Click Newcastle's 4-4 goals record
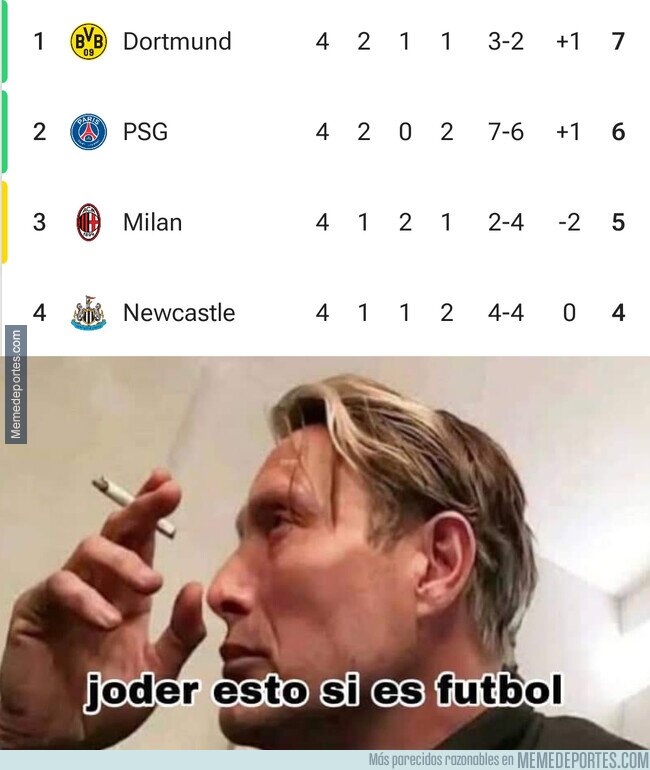 coord(506,313)
